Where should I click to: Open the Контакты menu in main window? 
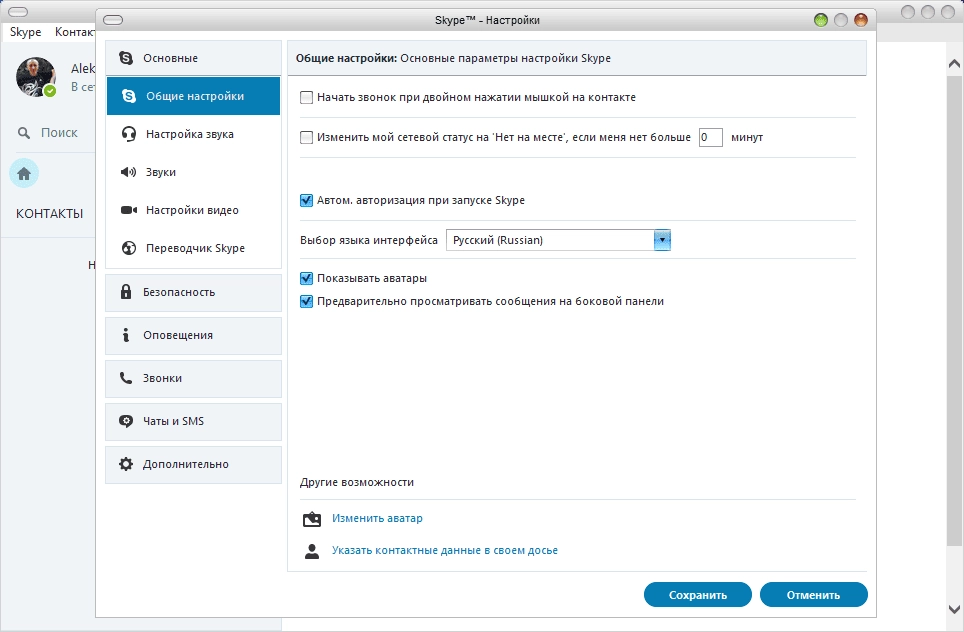74,32
